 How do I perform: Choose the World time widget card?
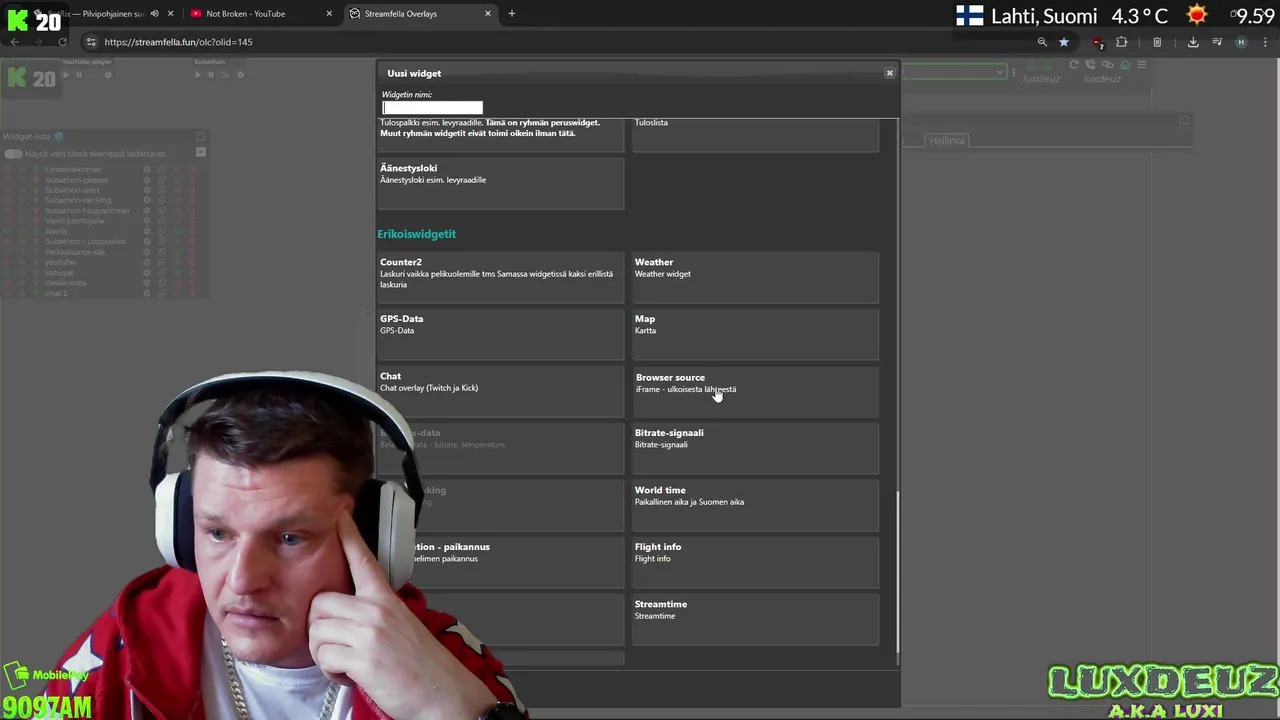(755, 505)
